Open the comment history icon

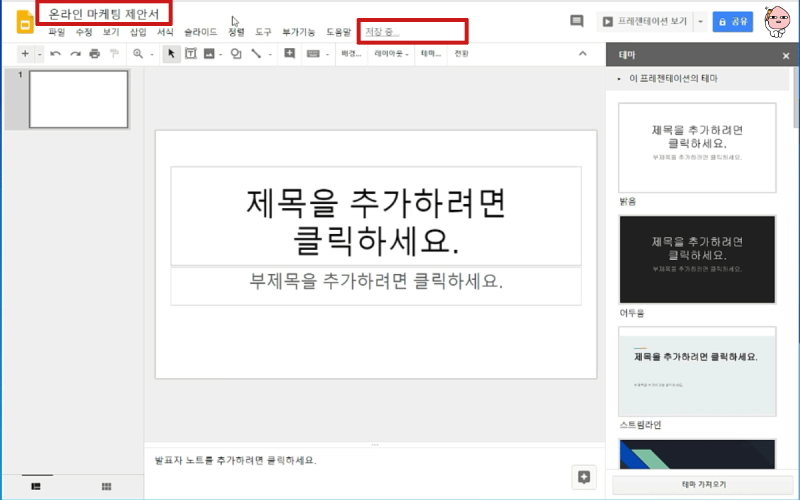(x=577, y=21)
